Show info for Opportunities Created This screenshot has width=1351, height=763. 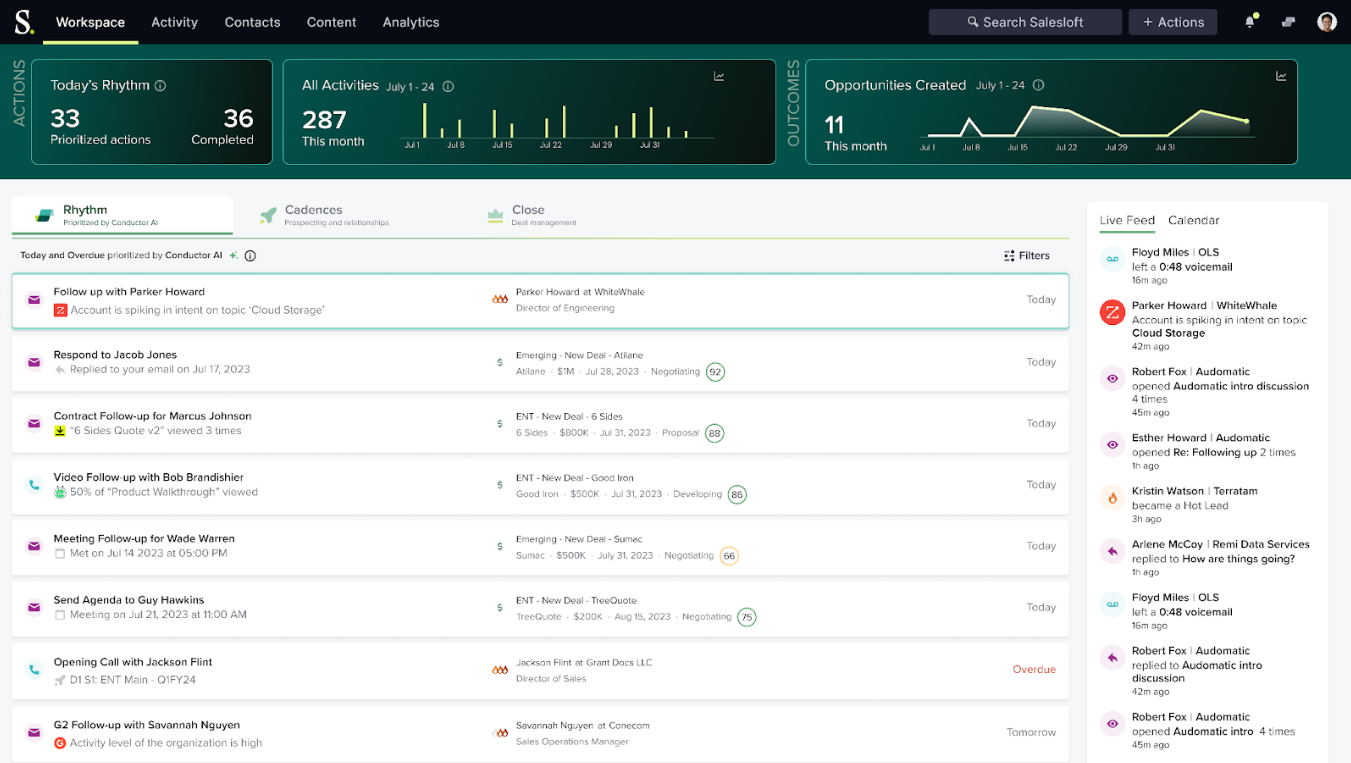[x=1039, y=86]
